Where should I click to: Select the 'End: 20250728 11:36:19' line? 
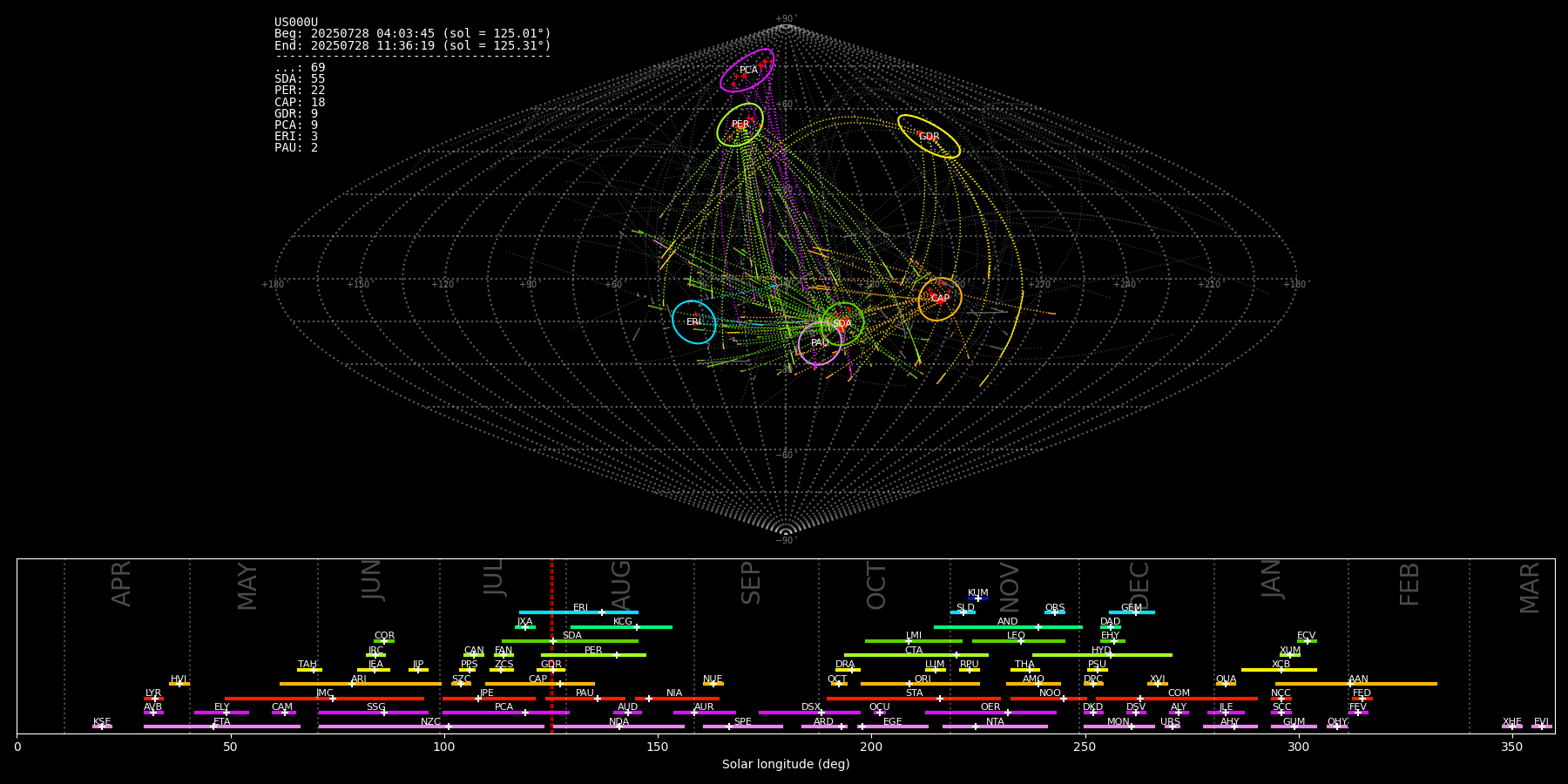[x=413, y=45]
